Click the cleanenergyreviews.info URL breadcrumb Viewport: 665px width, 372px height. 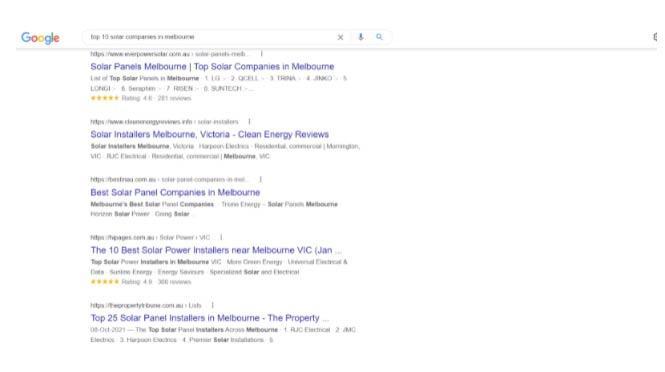click(x=165, y=122)
